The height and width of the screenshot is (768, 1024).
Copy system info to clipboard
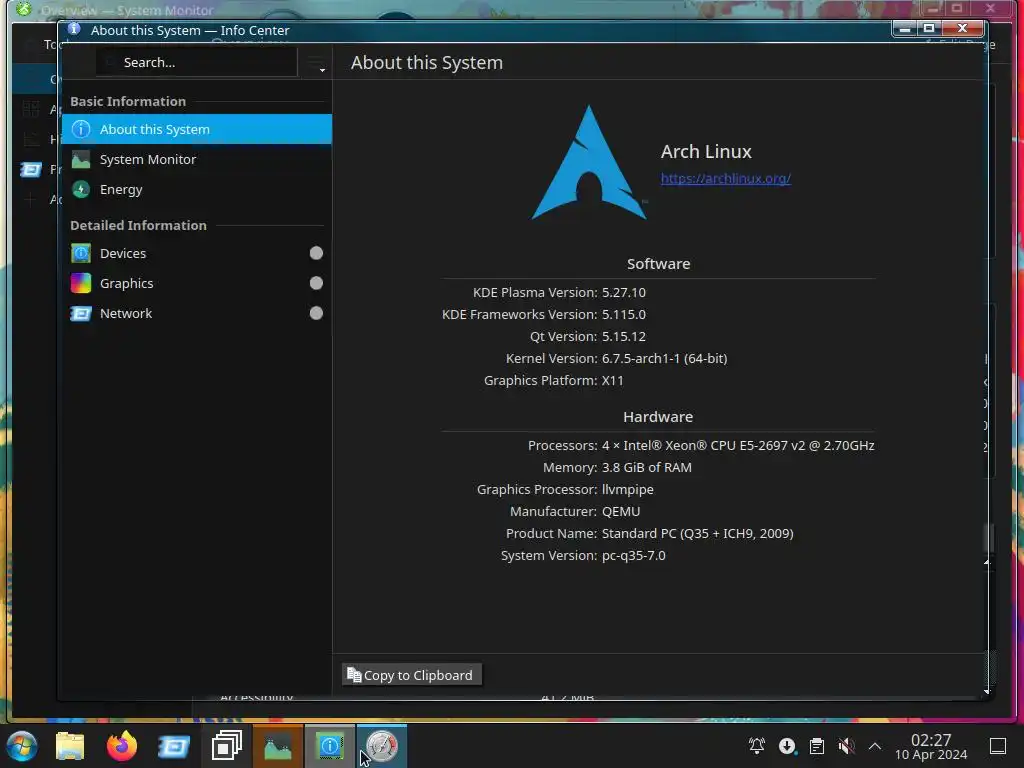[x=411, y=675]
